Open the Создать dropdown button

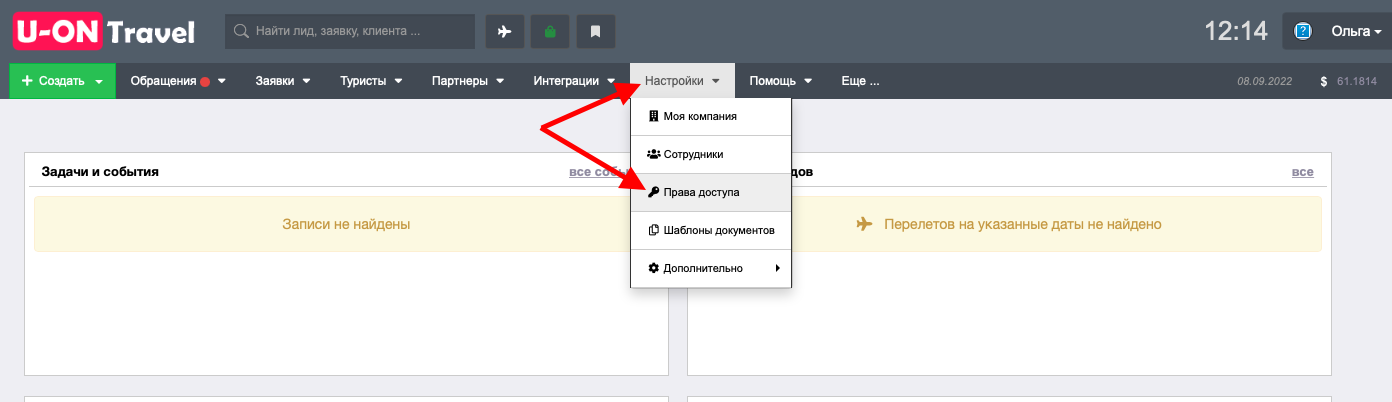tap(63, 81)
